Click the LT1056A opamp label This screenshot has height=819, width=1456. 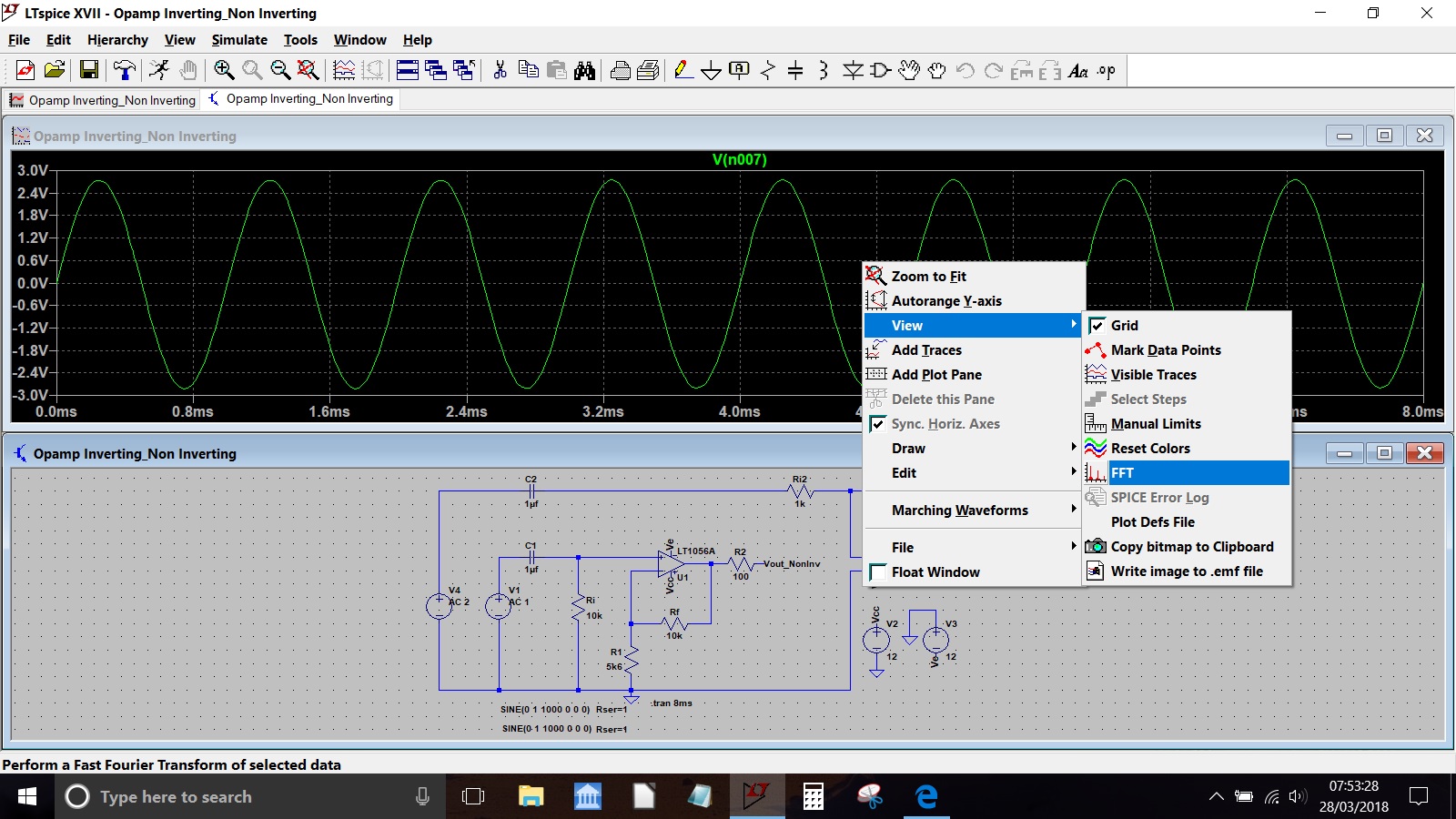(x=696, y=551)
